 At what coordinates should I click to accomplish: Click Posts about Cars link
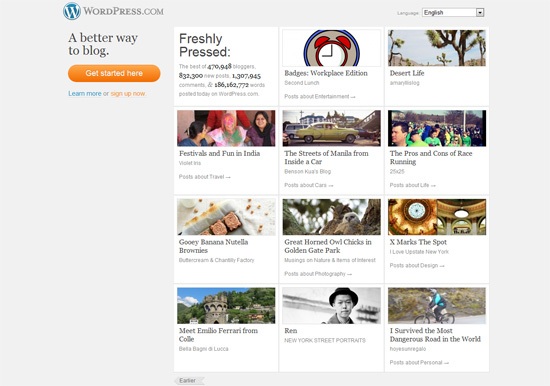pos(309,185)
